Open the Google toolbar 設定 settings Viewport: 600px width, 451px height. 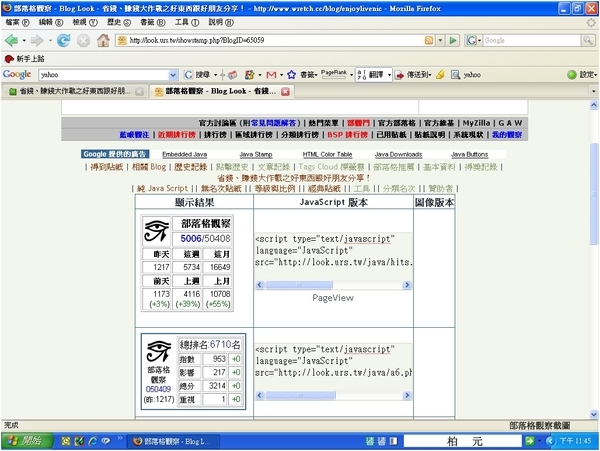[582, 75]
